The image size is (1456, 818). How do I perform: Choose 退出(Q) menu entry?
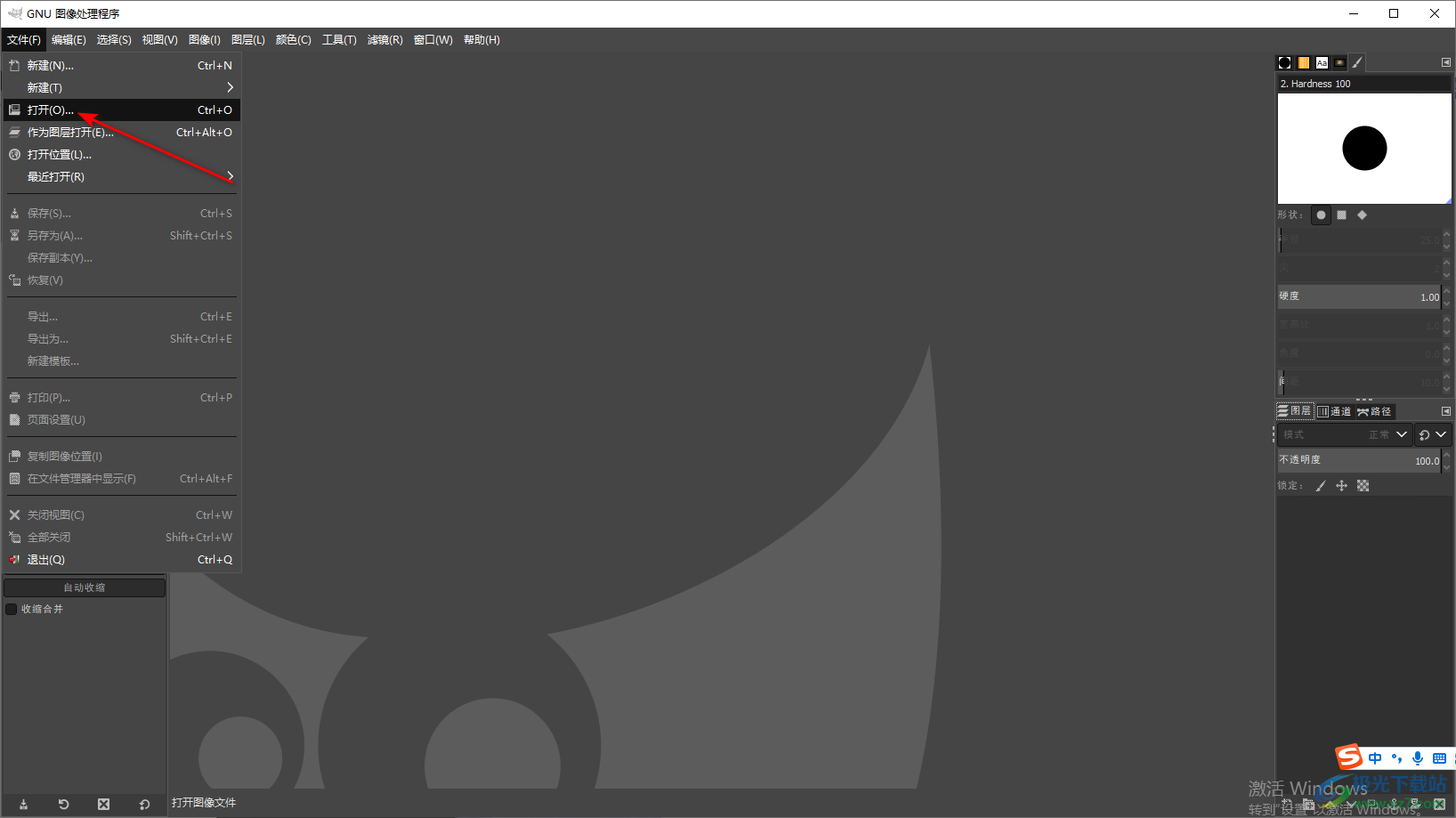[122, 560]
